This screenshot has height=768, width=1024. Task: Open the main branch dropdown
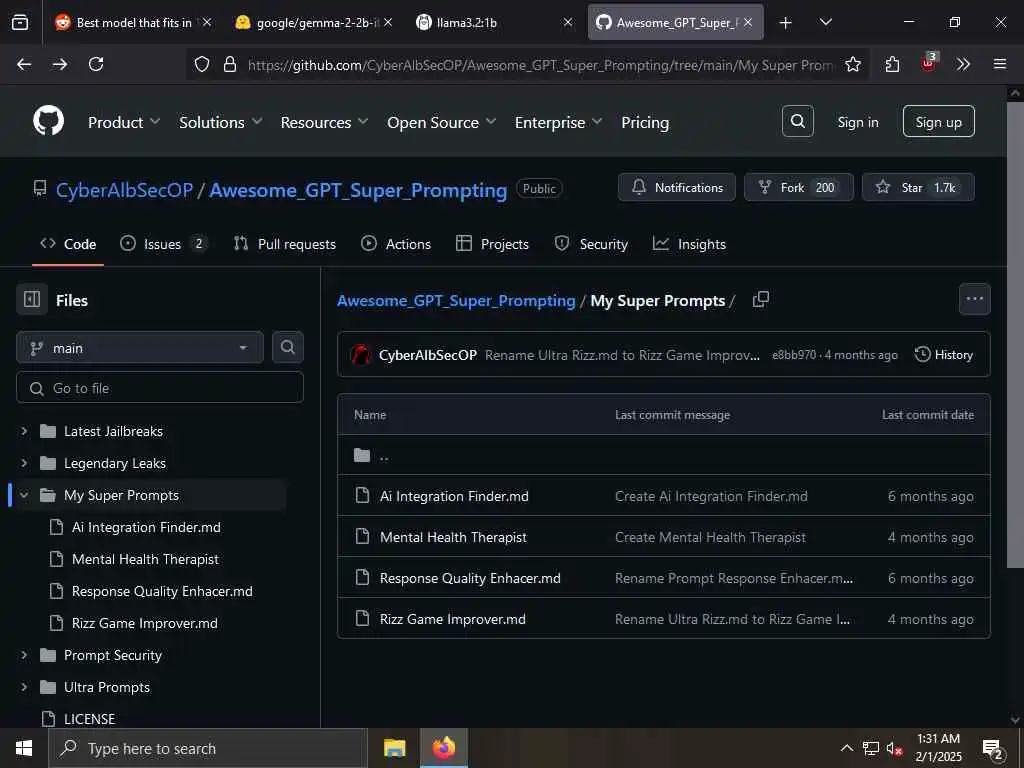click(x=140, y=347)
